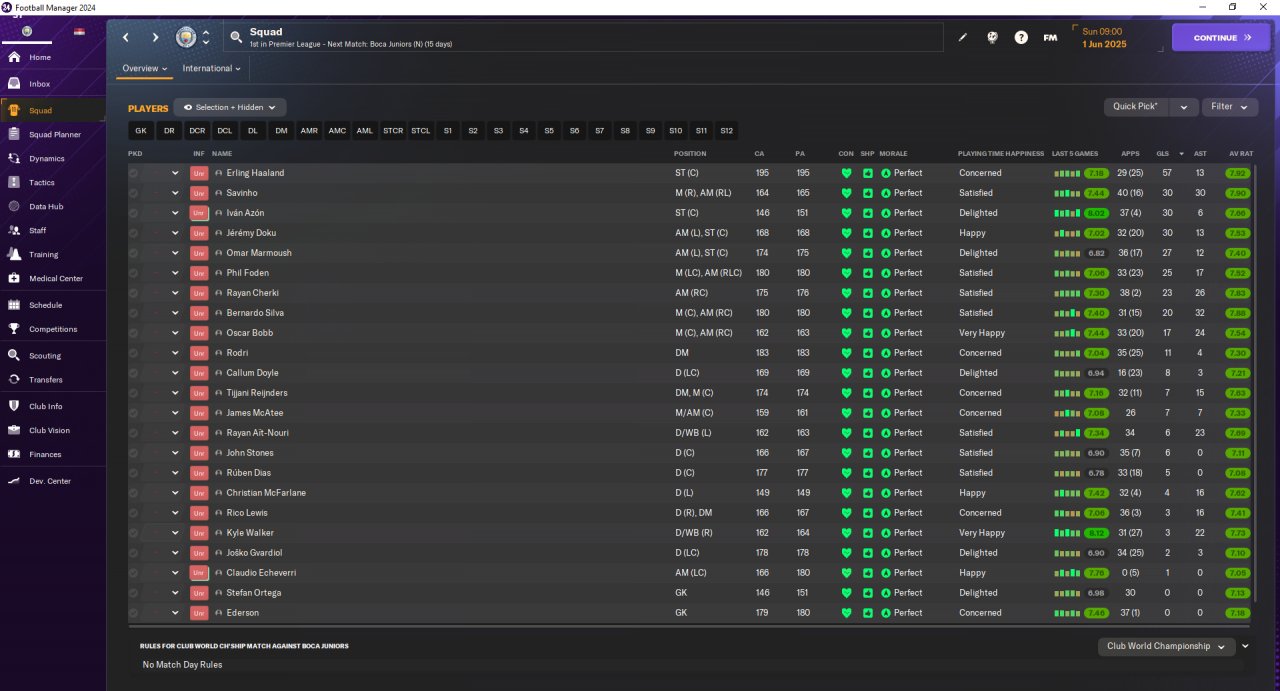This screenshot has width=1280, height=691.
Task: Expand the chevron right of the rules dropdown
Action: click(x=1245, y=646)
